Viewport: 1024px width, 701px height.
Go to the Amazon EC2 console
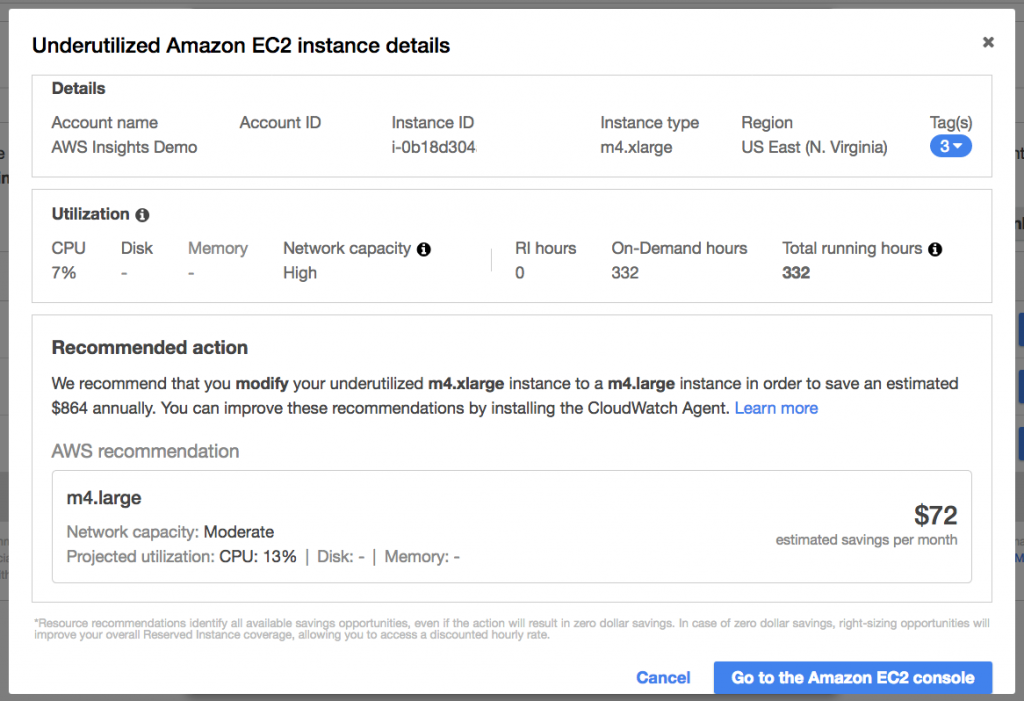point(852,677)
